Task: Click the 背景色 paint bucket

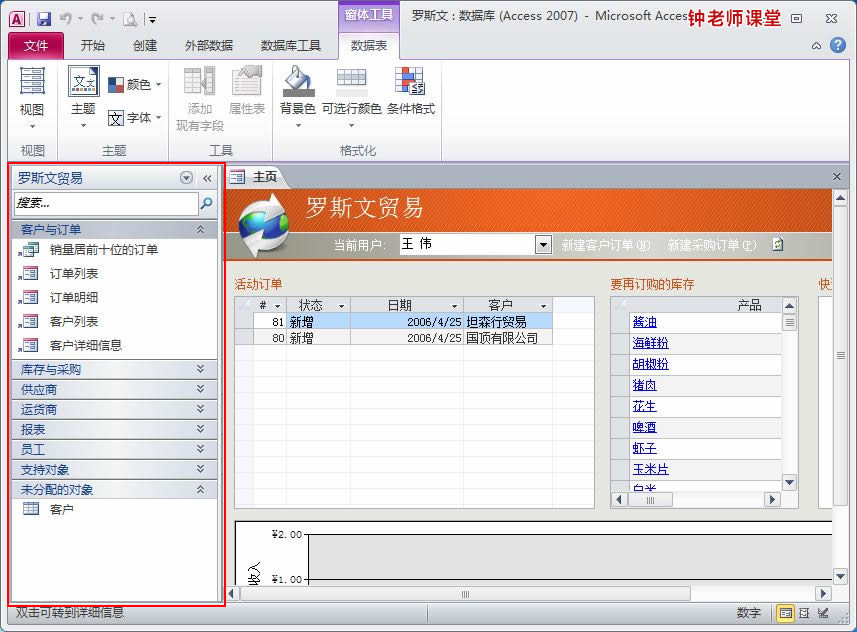Action: [298, 97]
